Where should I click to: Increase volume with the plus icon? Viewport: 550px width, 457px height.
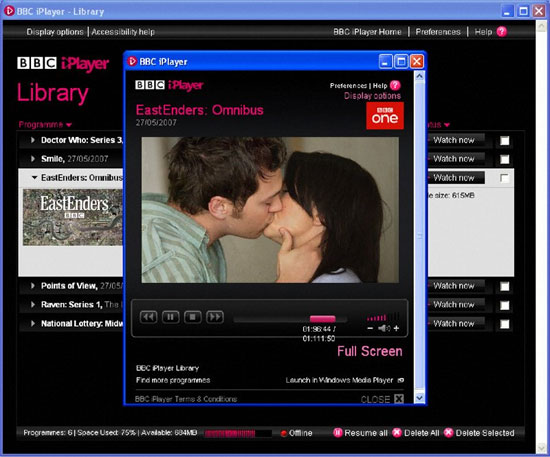[x=396, y=329]
